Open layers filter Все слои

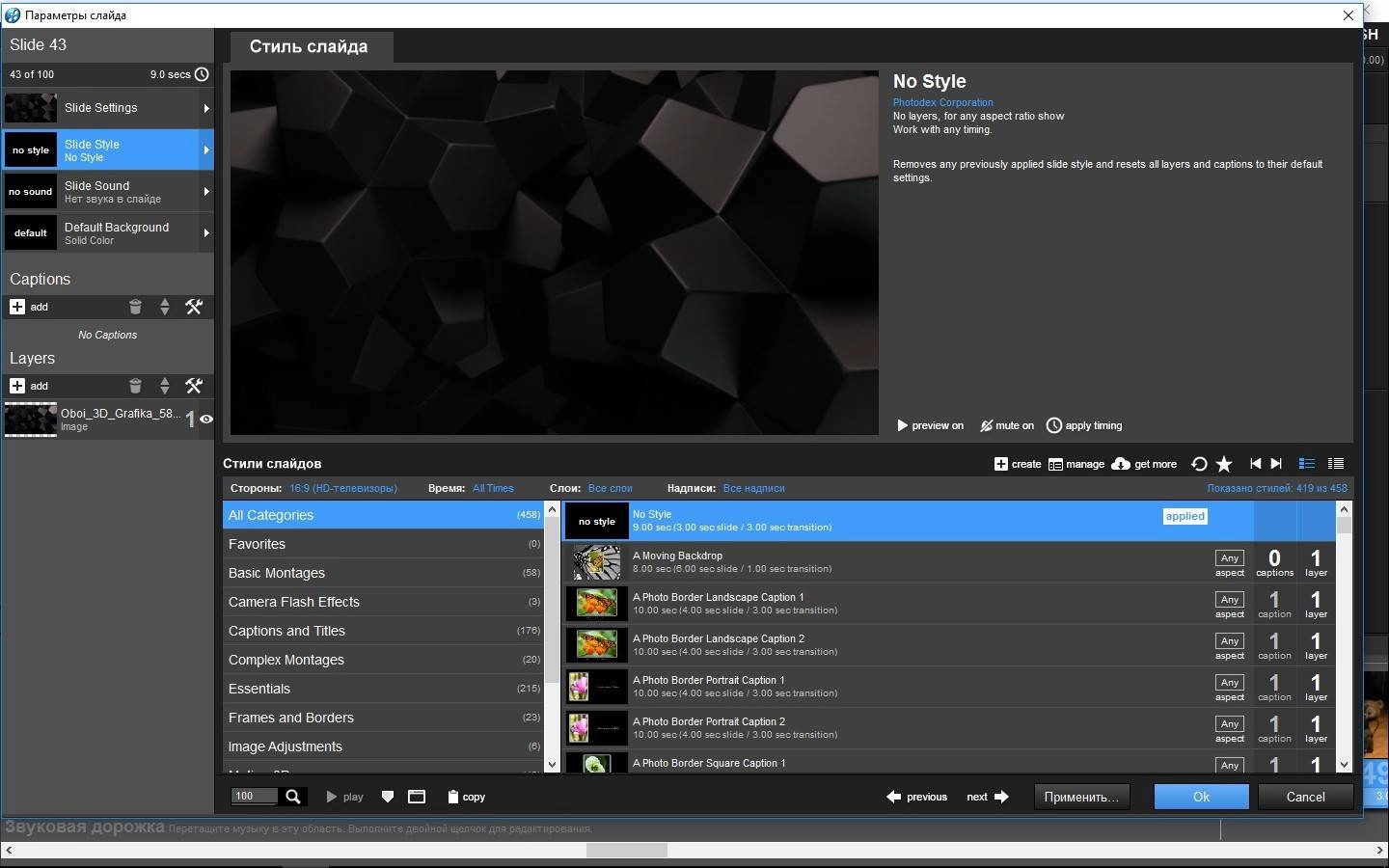pos(611,488)
